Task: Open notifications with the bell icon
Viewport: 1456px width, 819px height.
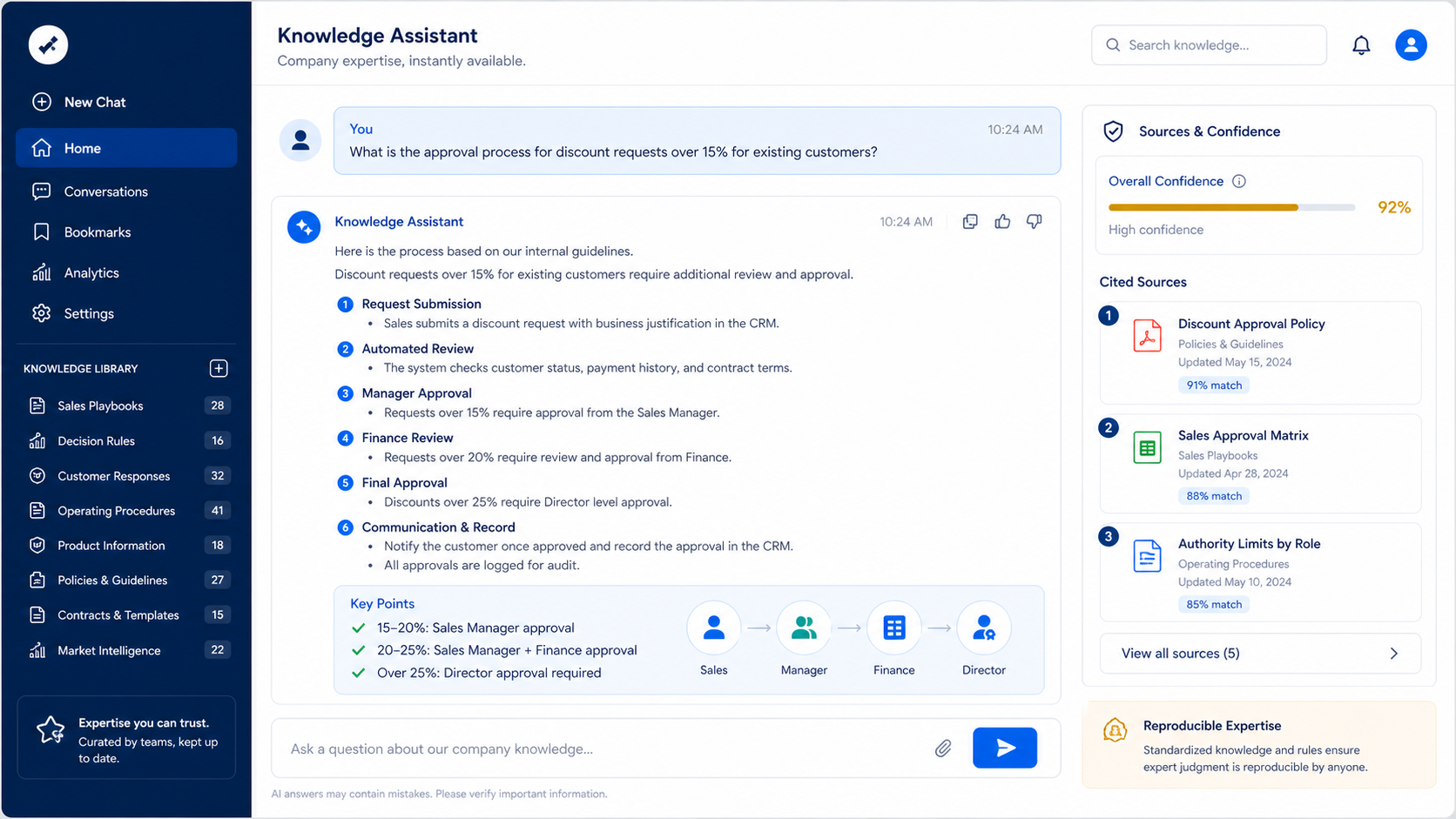Action: pos(1361,45)
